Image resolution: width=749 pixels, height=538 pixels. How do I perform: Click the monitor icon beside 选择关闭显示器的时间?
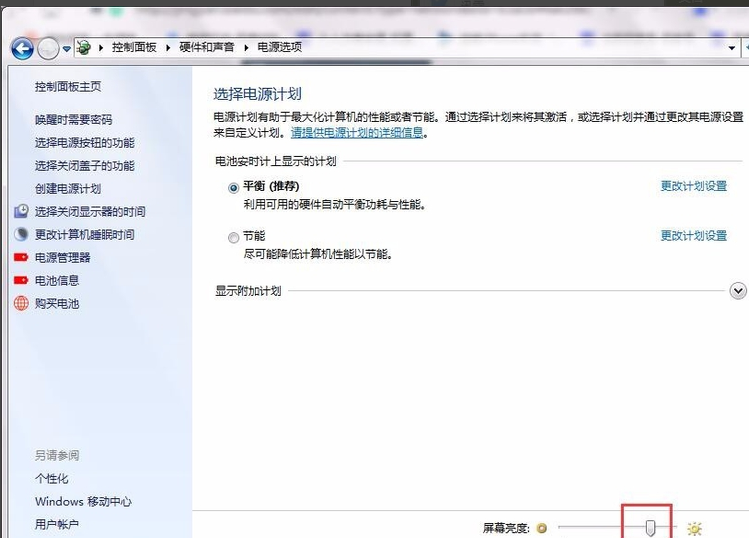tap(21, 212)
